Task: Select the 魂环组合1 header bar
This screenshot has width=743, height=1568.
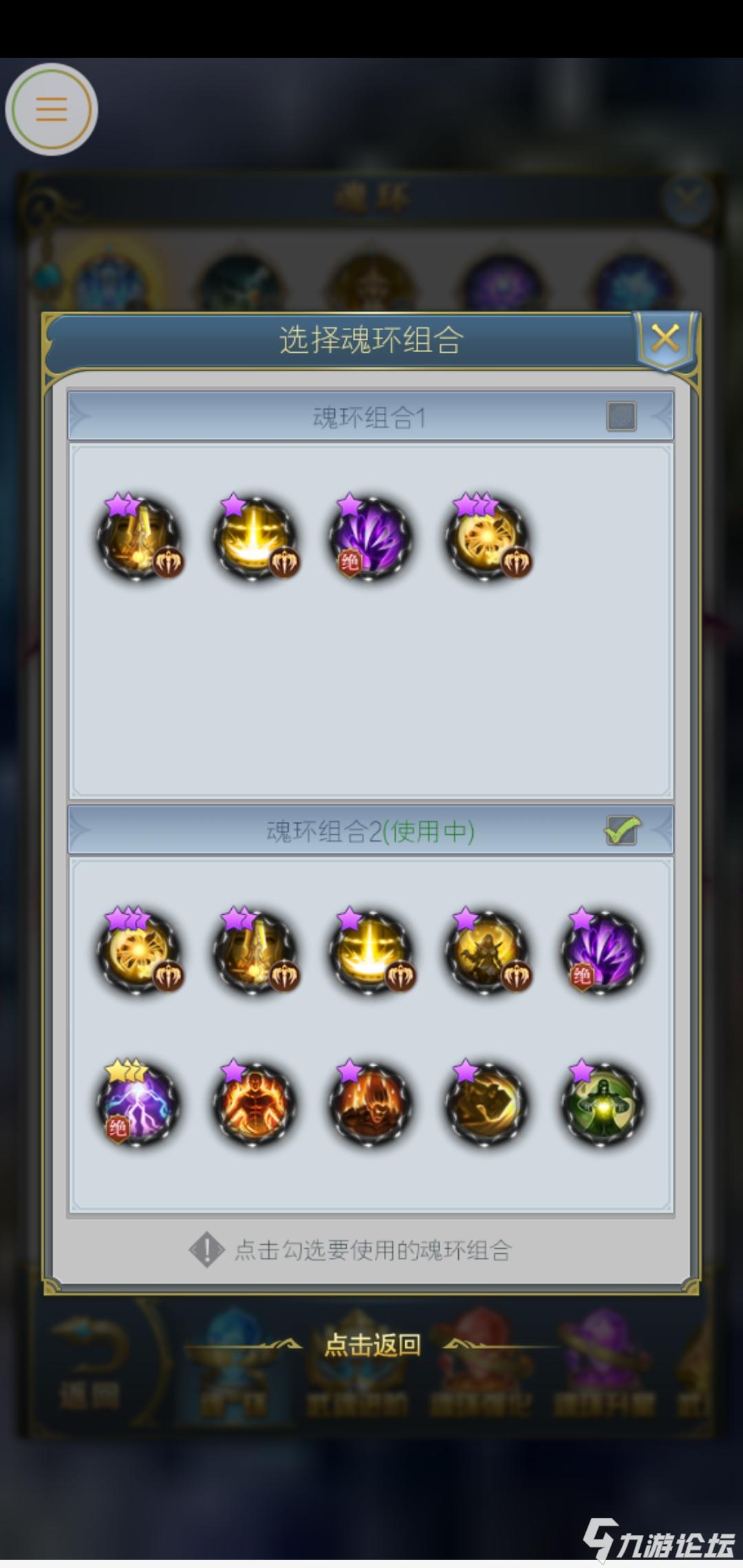Action: 370,416
